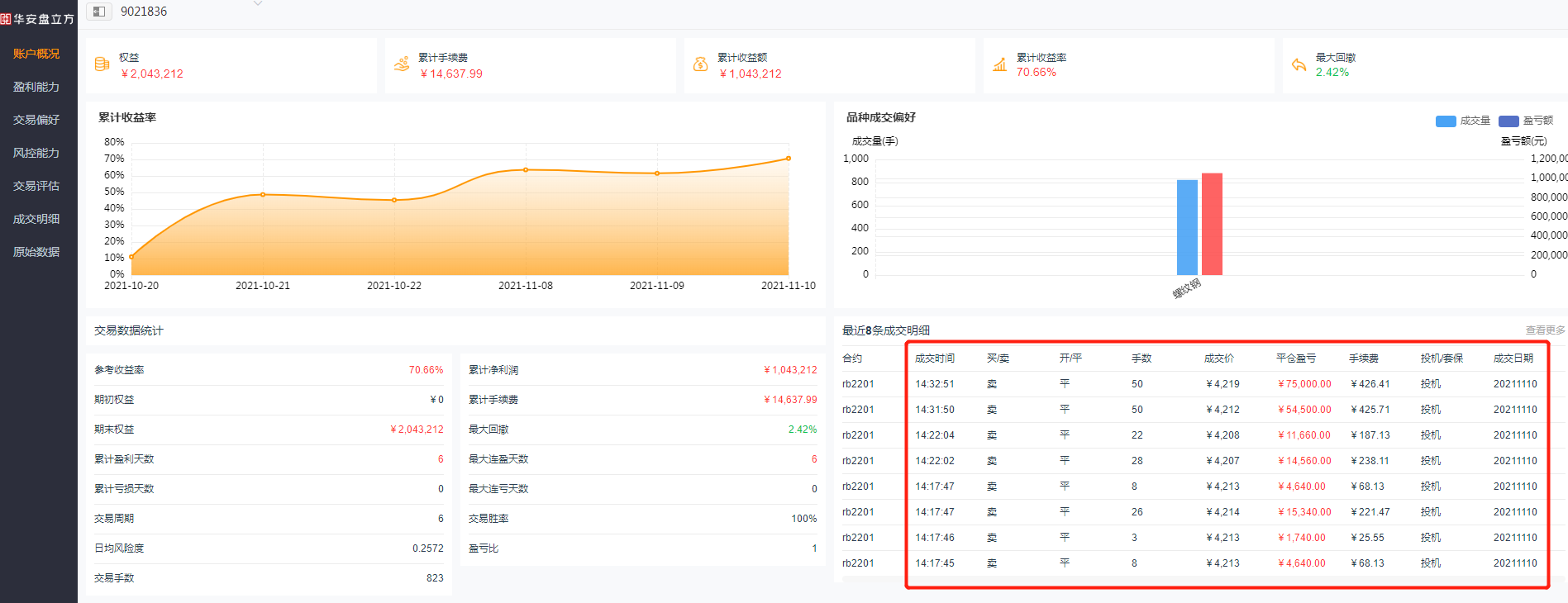Viewport: 1568px width, 603px height.
Task: Click the 权益 value ¥2,043,212
Action: (152, 74)
